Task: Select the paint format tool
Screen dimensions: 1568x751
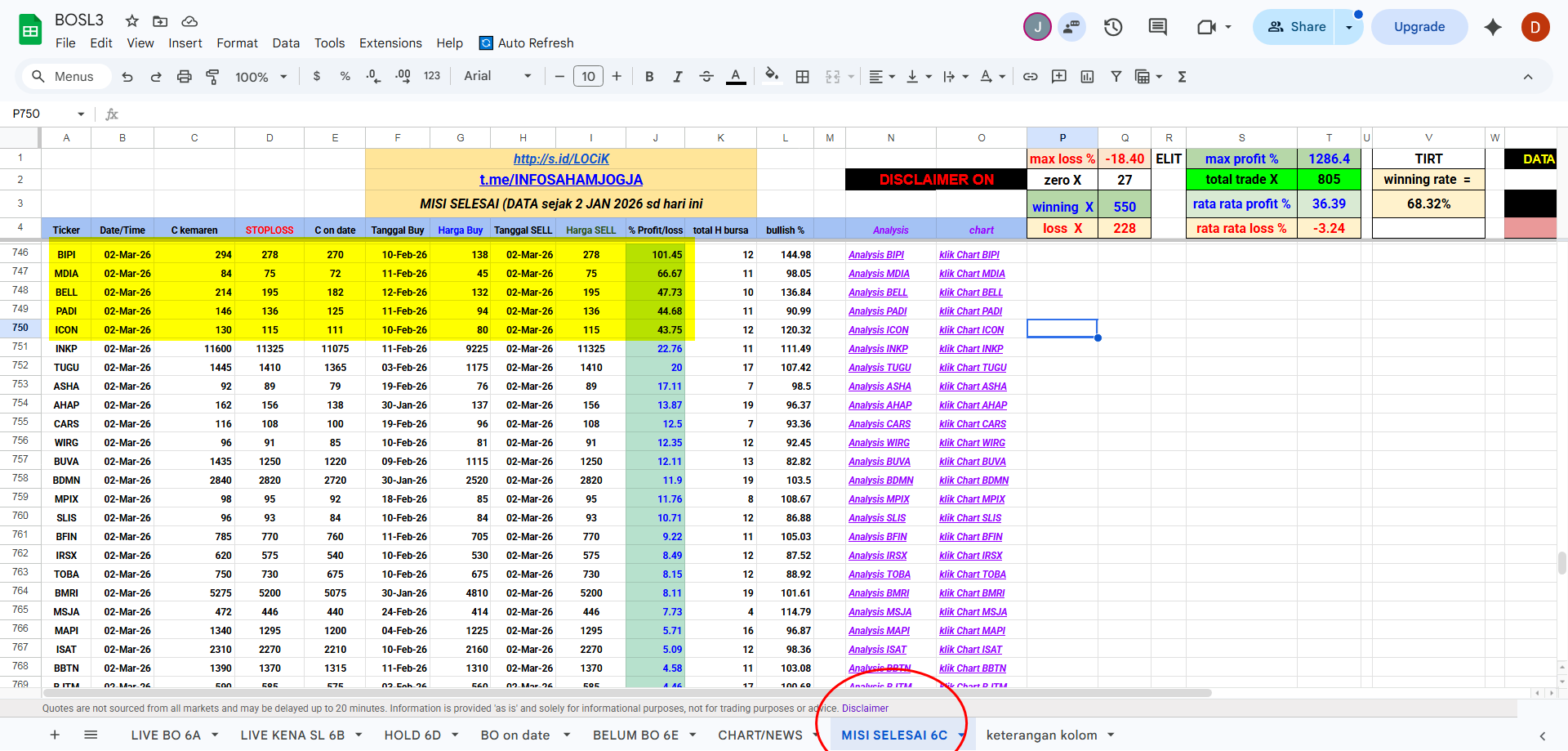Action: pyautogui.click(x=212, y=77)
